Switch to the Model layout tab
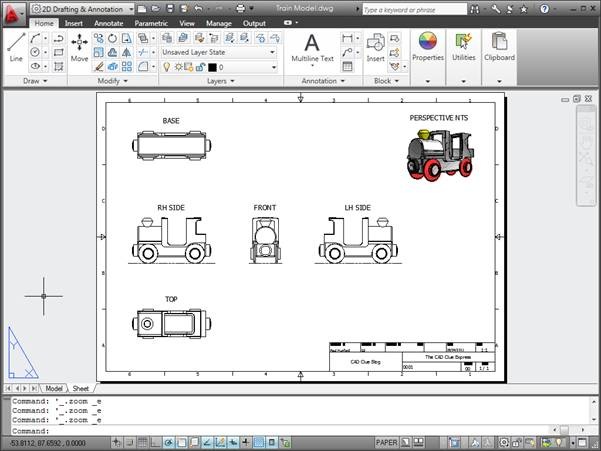 pyautogui.click(x=54, y=389)
